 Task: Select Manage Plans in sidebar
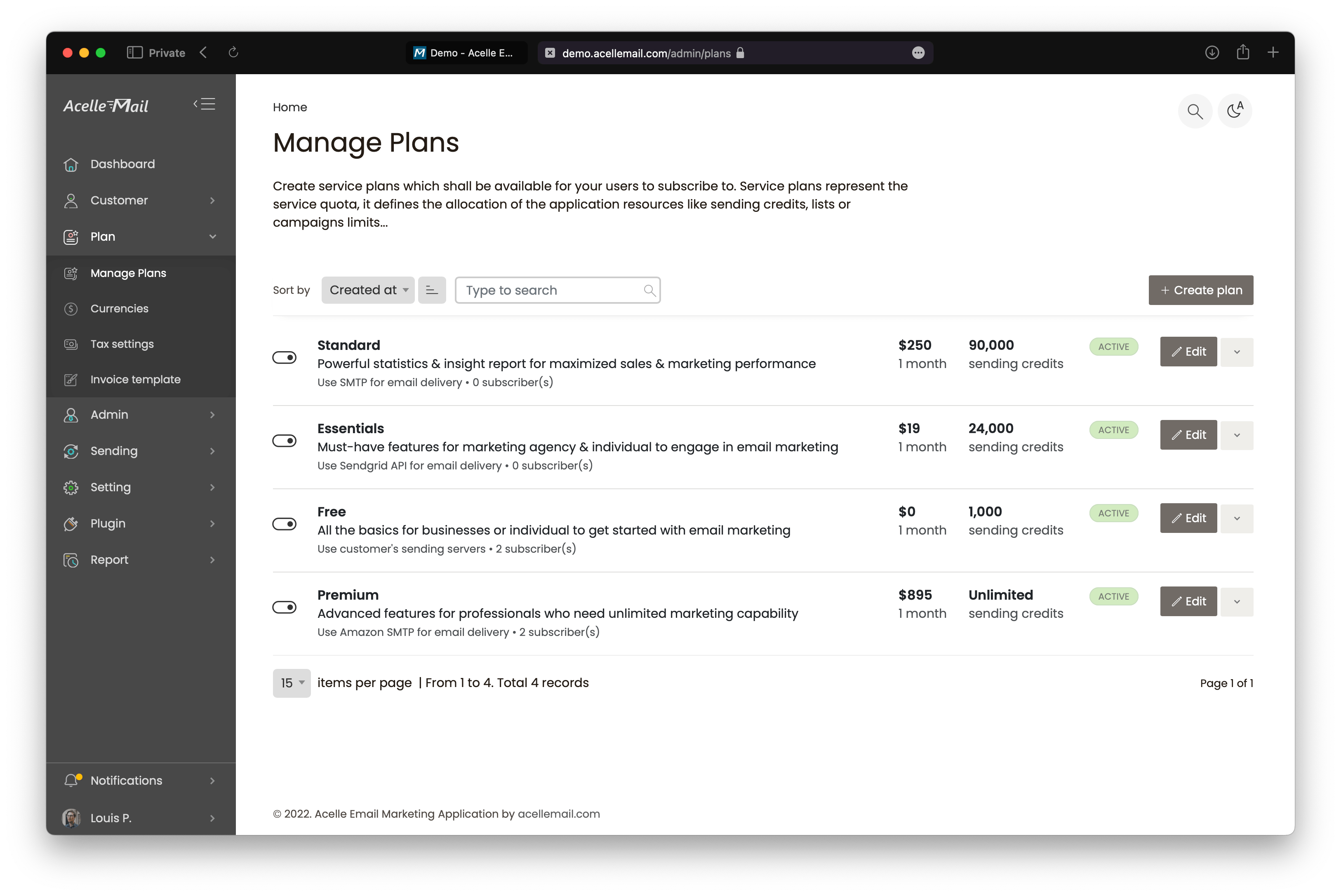[128, 272]
